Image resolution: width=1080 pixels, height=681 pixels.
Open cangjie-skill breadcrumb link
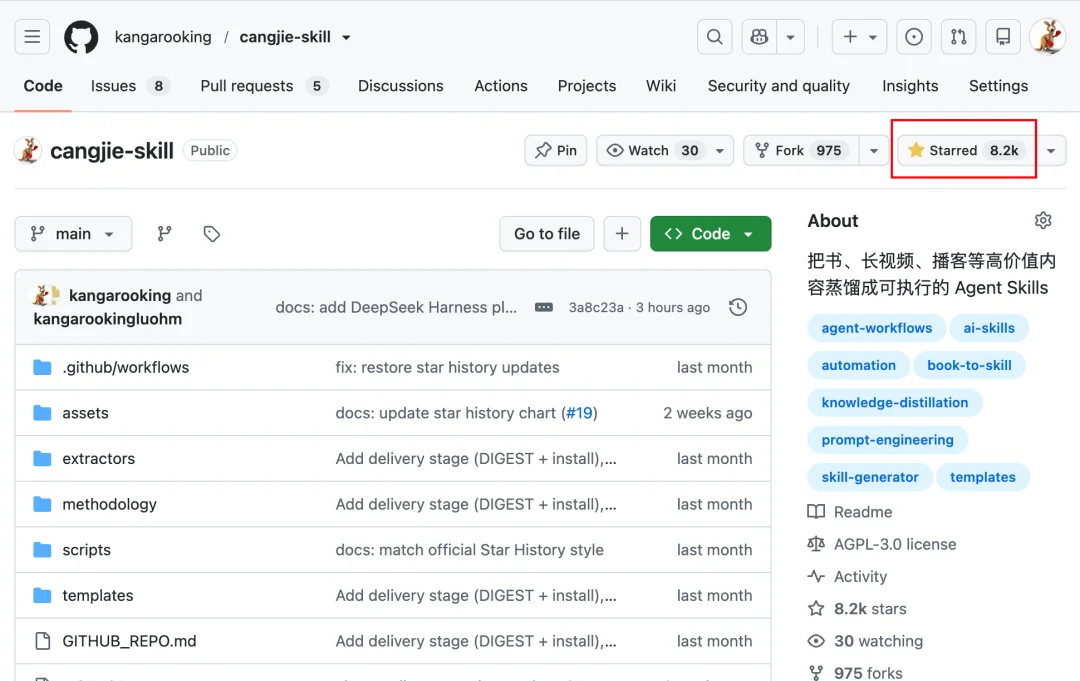[285, 37]
